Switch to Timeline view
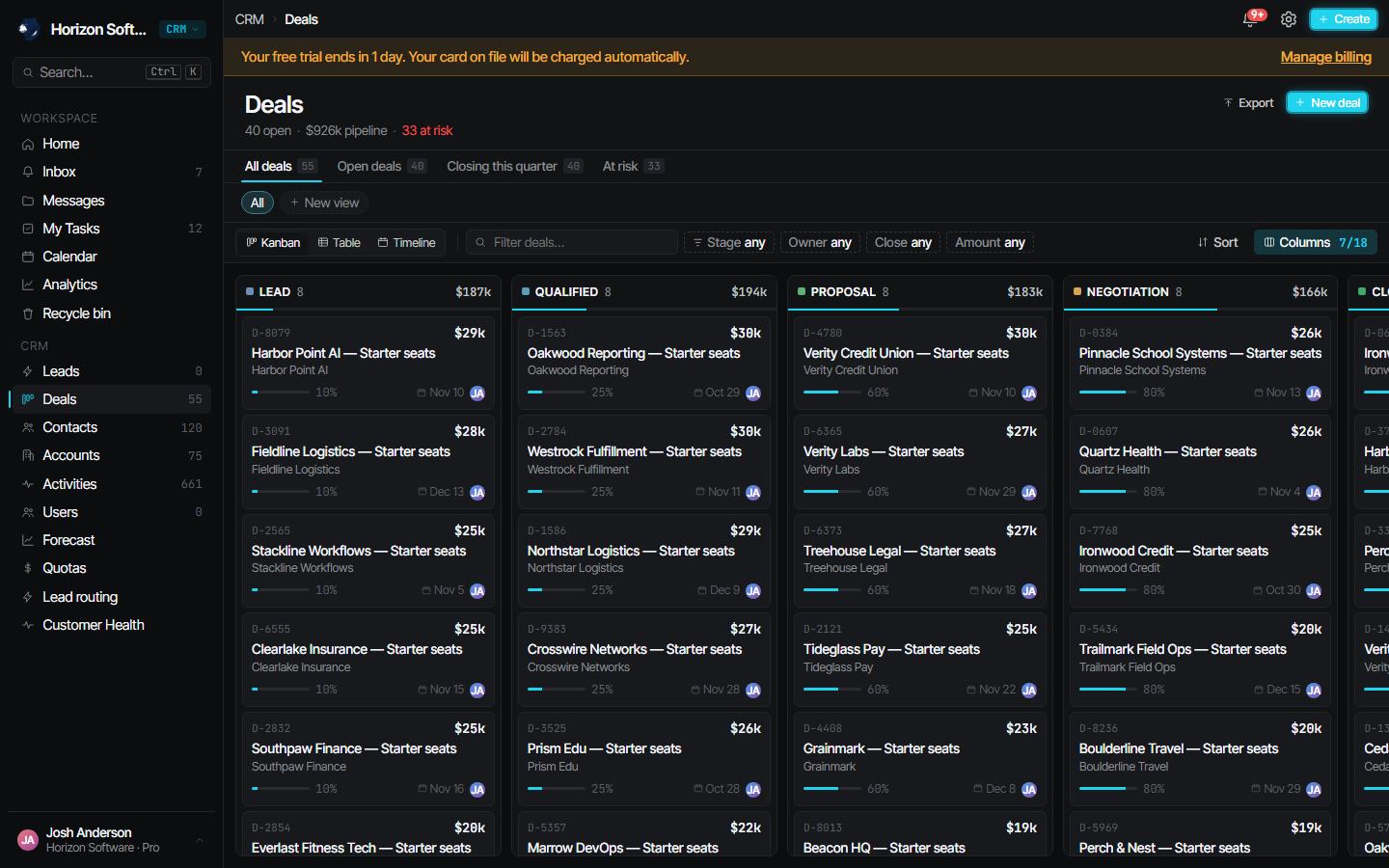 coord(407,243)
